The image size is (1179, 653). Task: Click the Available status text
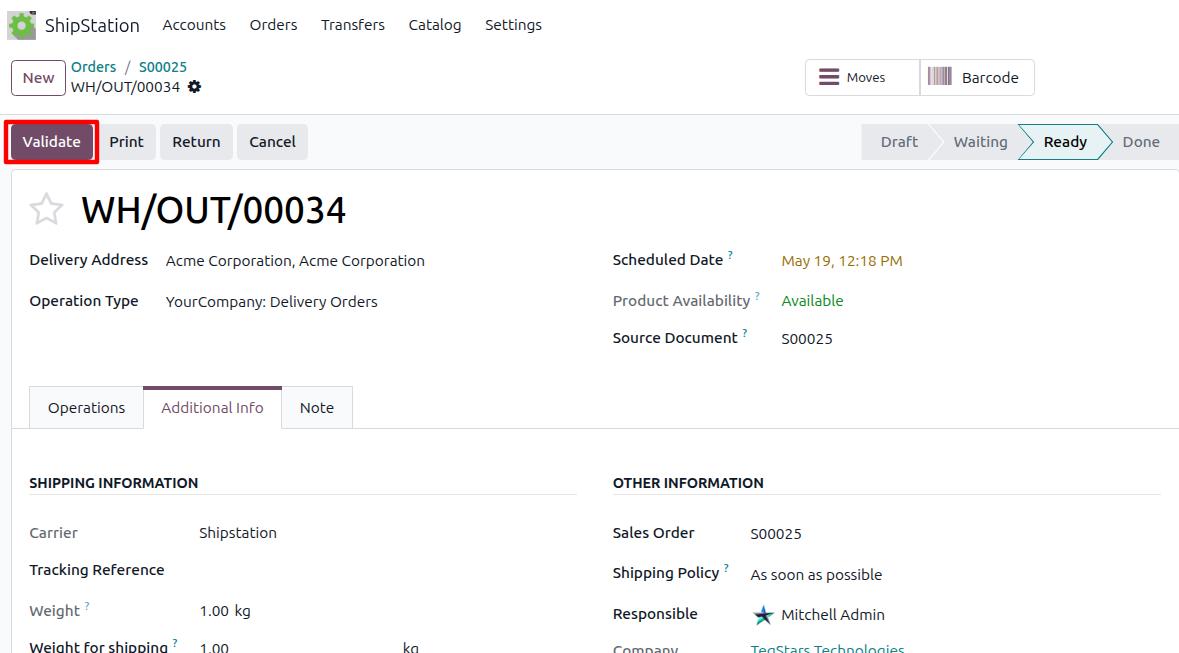click(x=812, y=301)
